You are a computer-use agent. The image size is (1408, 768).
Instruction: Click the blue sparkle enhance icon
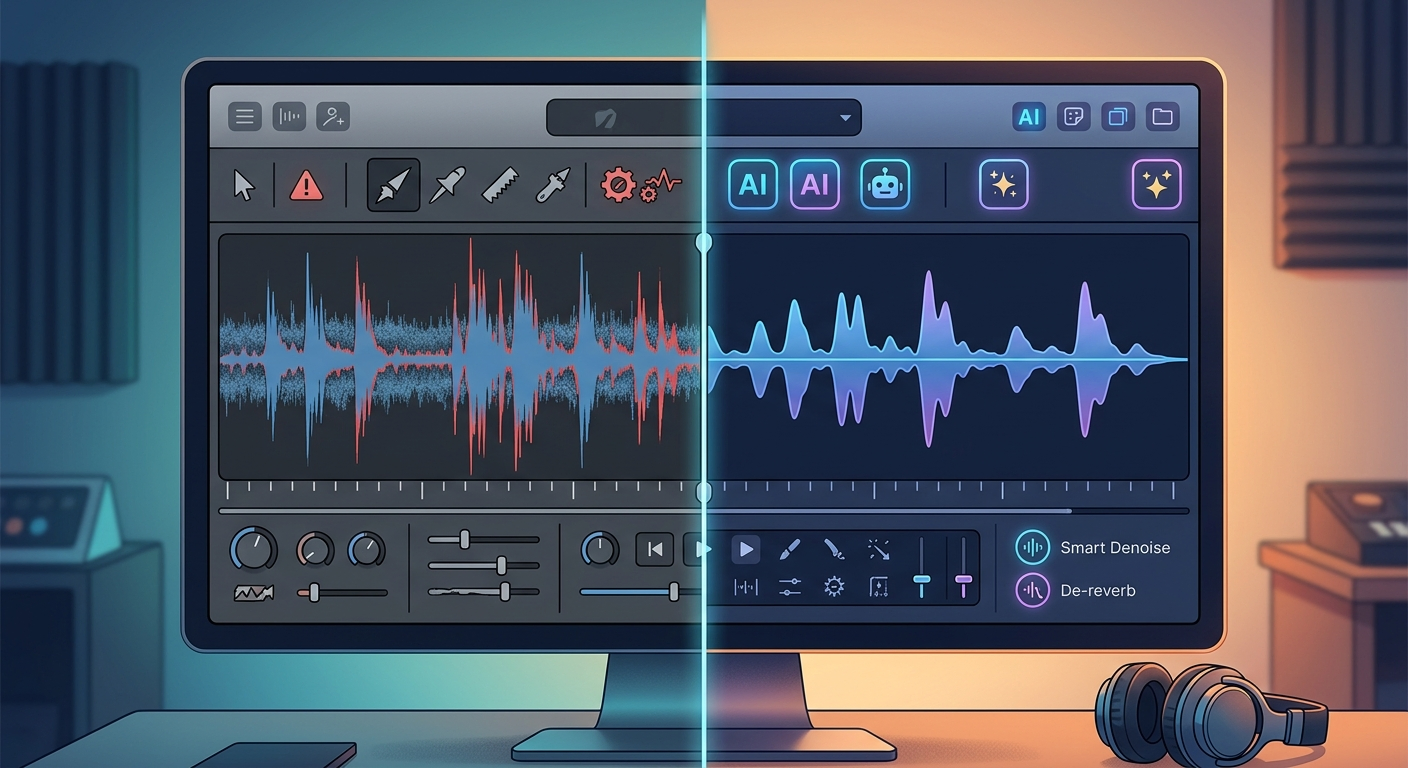tap(1003, 185)
